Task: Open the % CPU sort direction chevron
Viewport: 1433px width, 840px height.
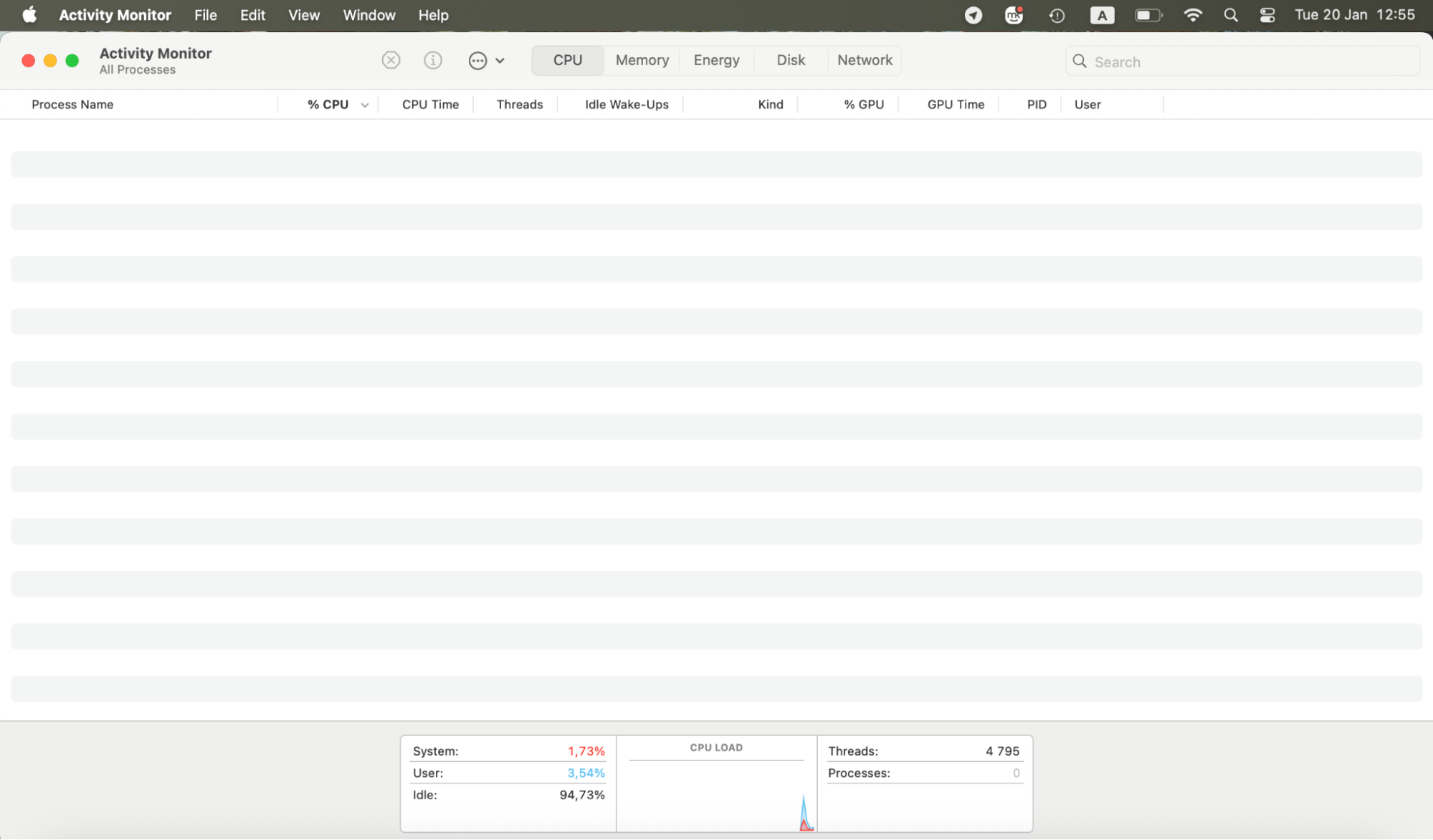Action: click(x=365, y=104)
